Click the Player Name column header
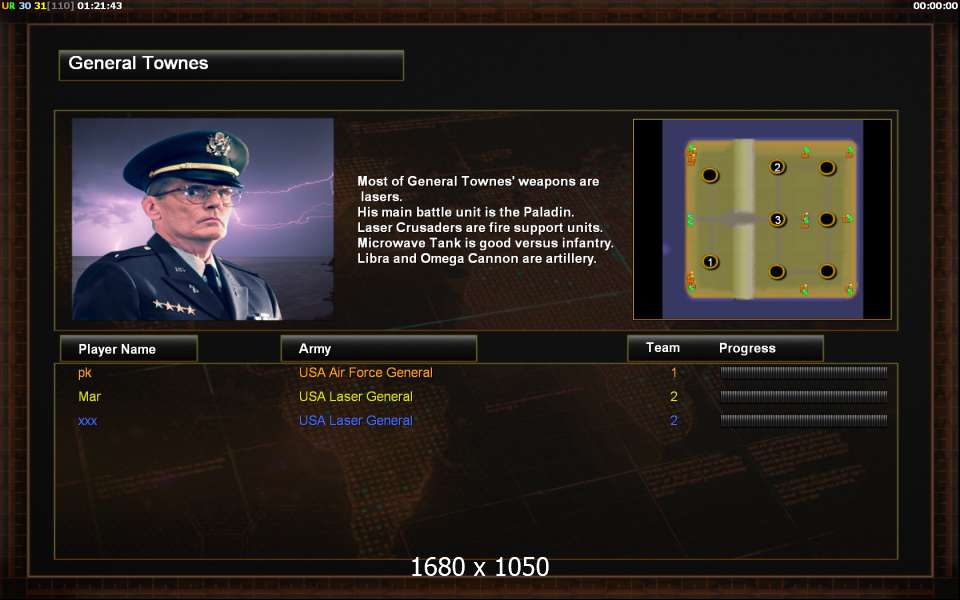960x600 pixels. pos(129,349)
